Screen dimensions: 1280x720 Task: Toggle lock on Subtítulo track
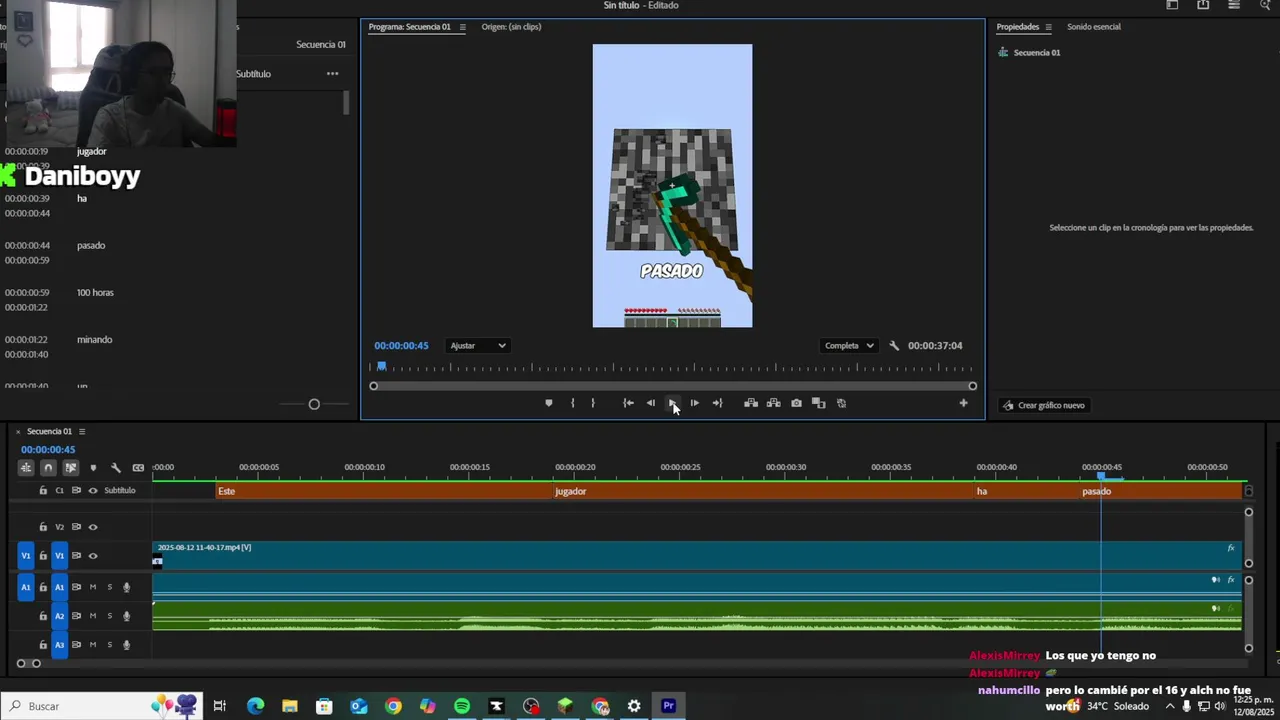click(x=43, y=491)
